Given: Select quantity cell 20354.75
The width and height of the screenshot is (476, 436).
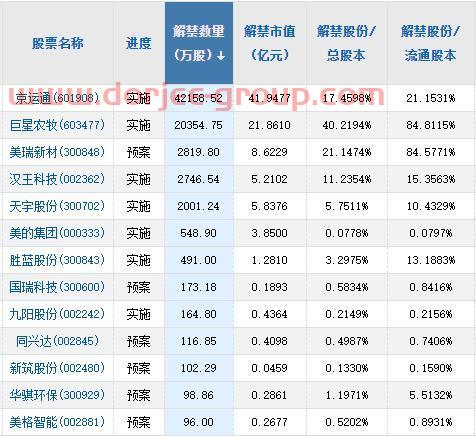Looking at the screenshot, I should coord(198,125).
